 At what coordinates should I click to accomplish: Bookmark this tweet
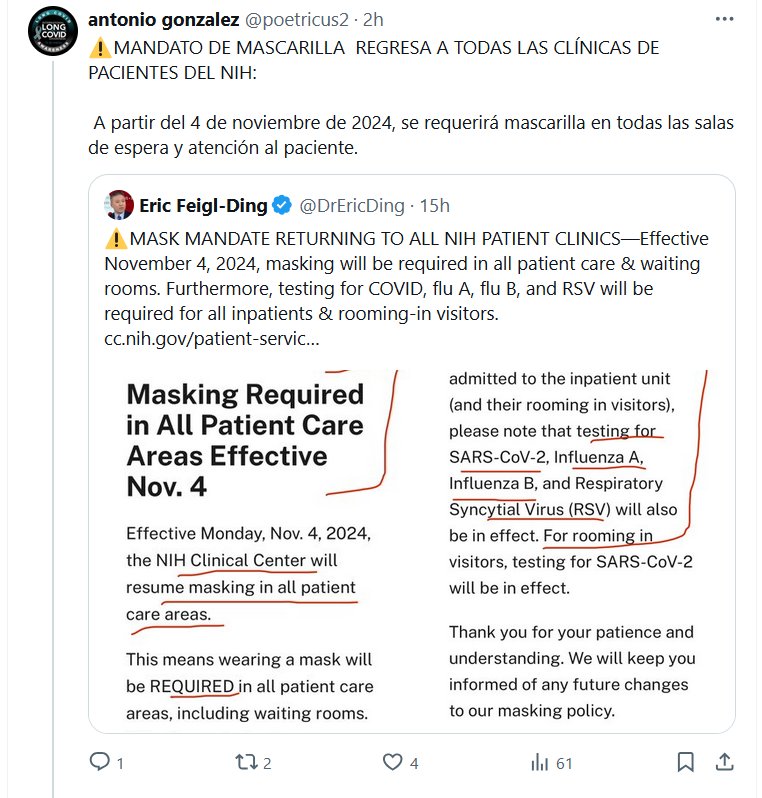click(685, 762)
